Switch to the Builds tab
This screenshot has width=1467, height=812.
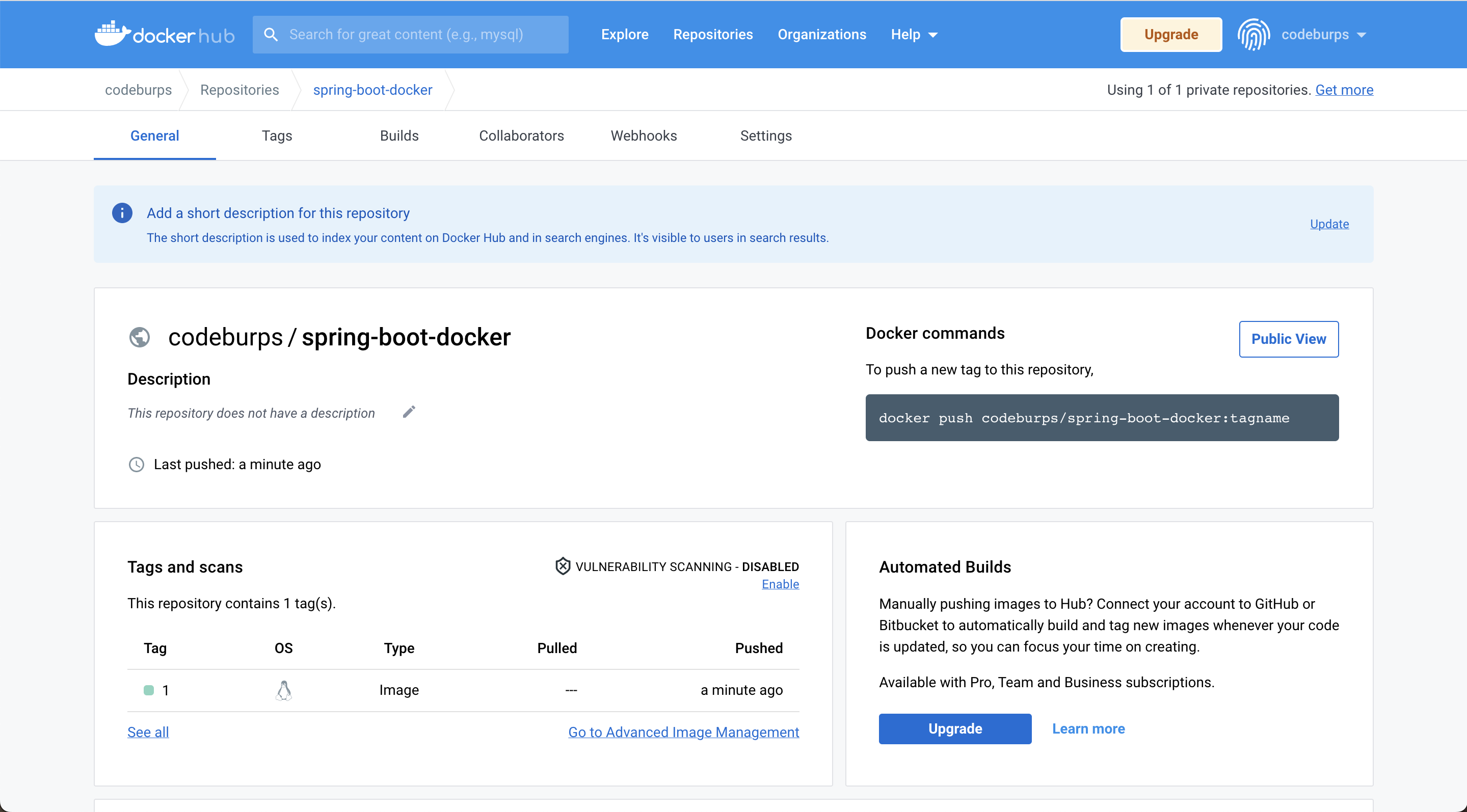point(399,136)
